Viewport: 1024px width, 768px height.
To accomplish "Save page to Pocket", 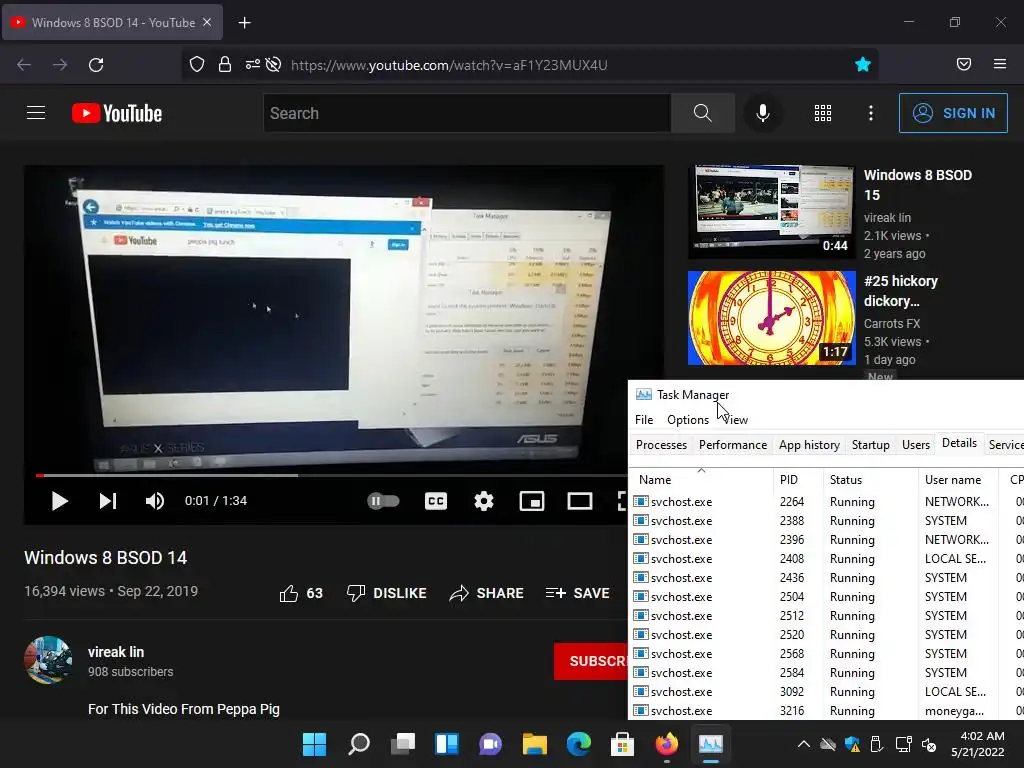I will point(963,64).
